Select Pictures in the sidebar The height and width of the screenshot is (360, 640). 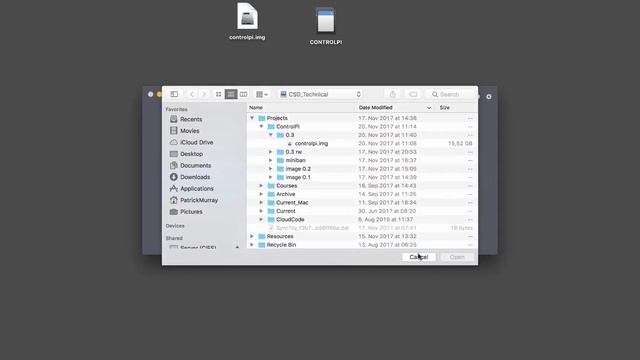click(191, 212)
